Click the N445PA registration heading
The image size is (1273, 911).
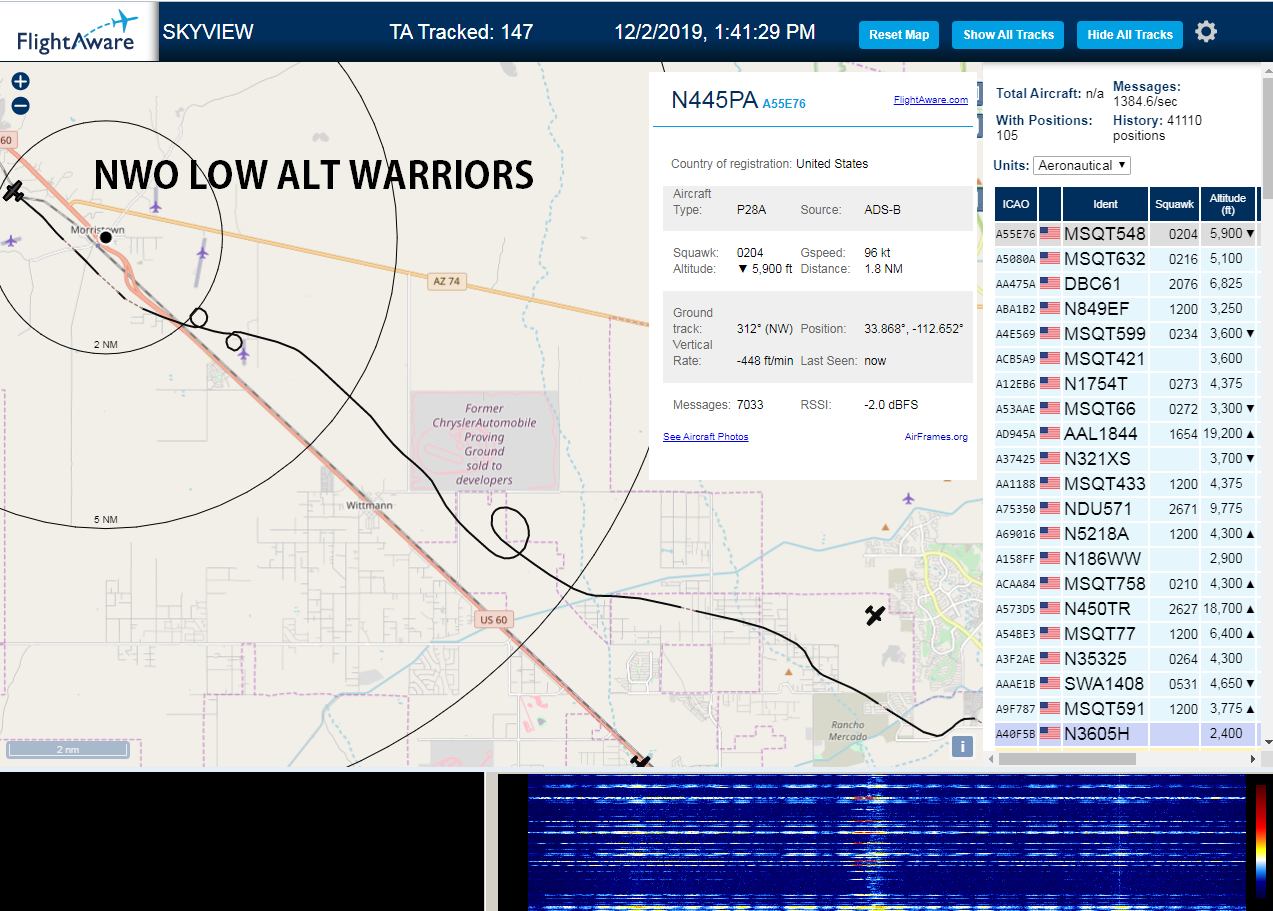coord(714,100)
